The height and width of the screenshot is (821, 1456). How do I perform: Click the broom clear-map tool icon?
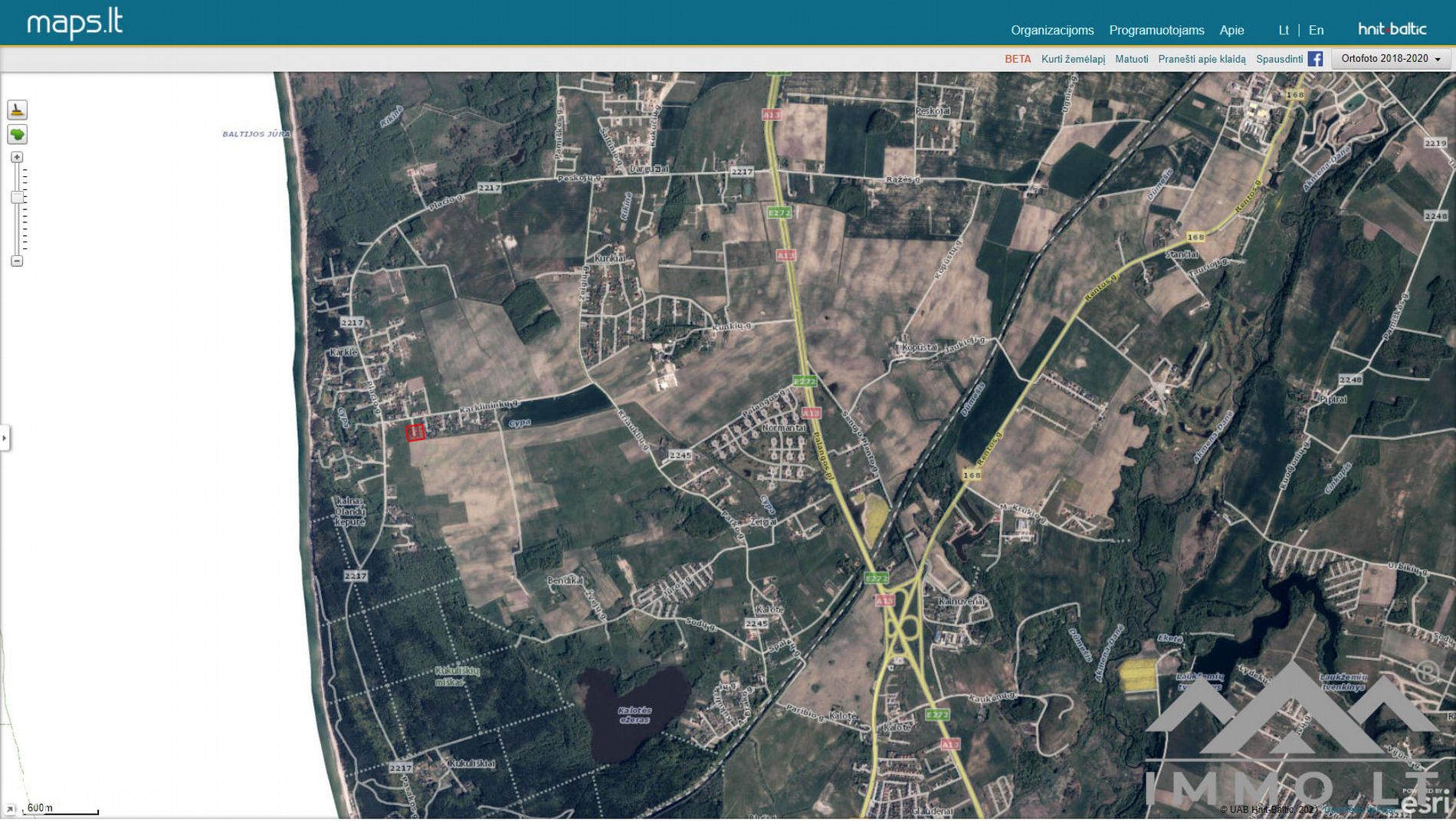pos(17,110)
